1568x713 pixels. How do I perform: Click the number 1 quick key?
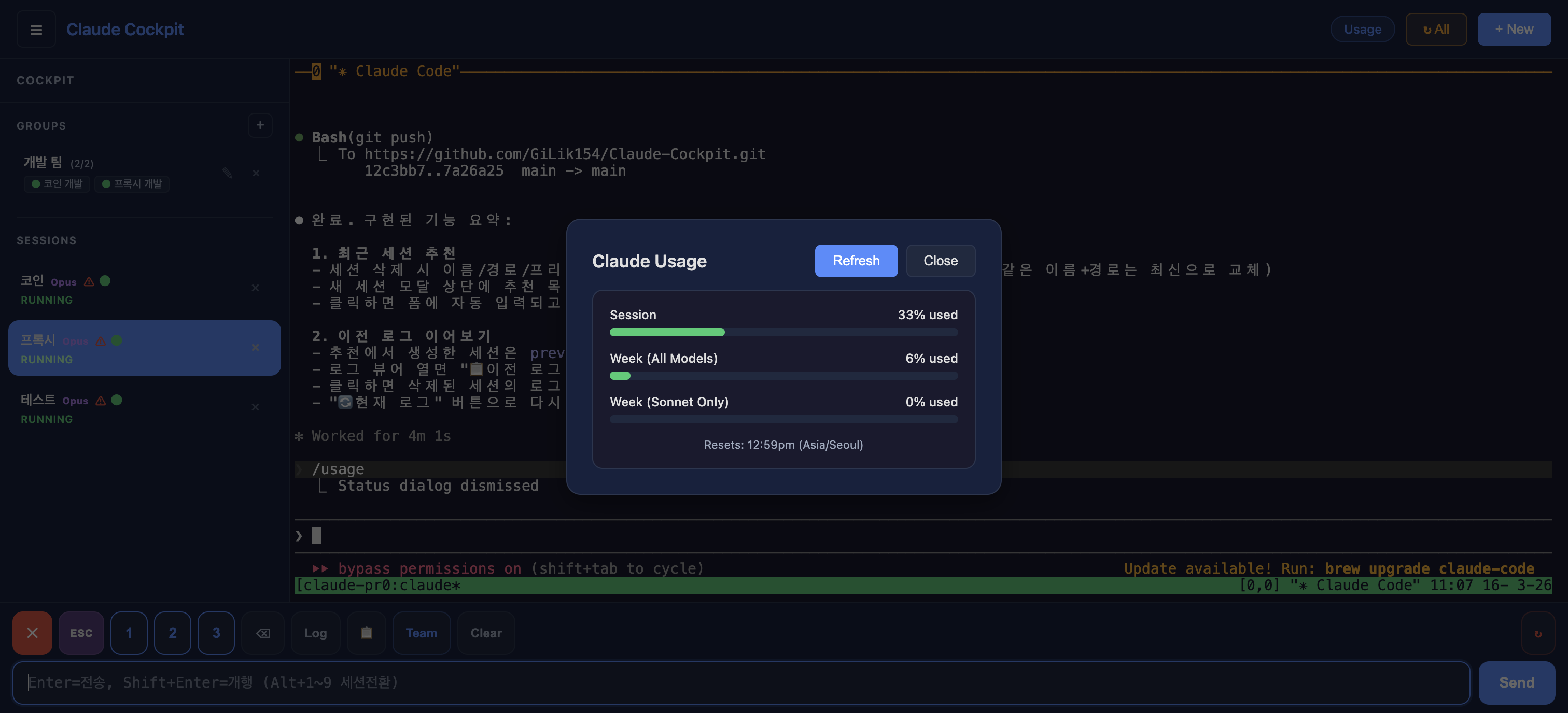pos(129,633)
